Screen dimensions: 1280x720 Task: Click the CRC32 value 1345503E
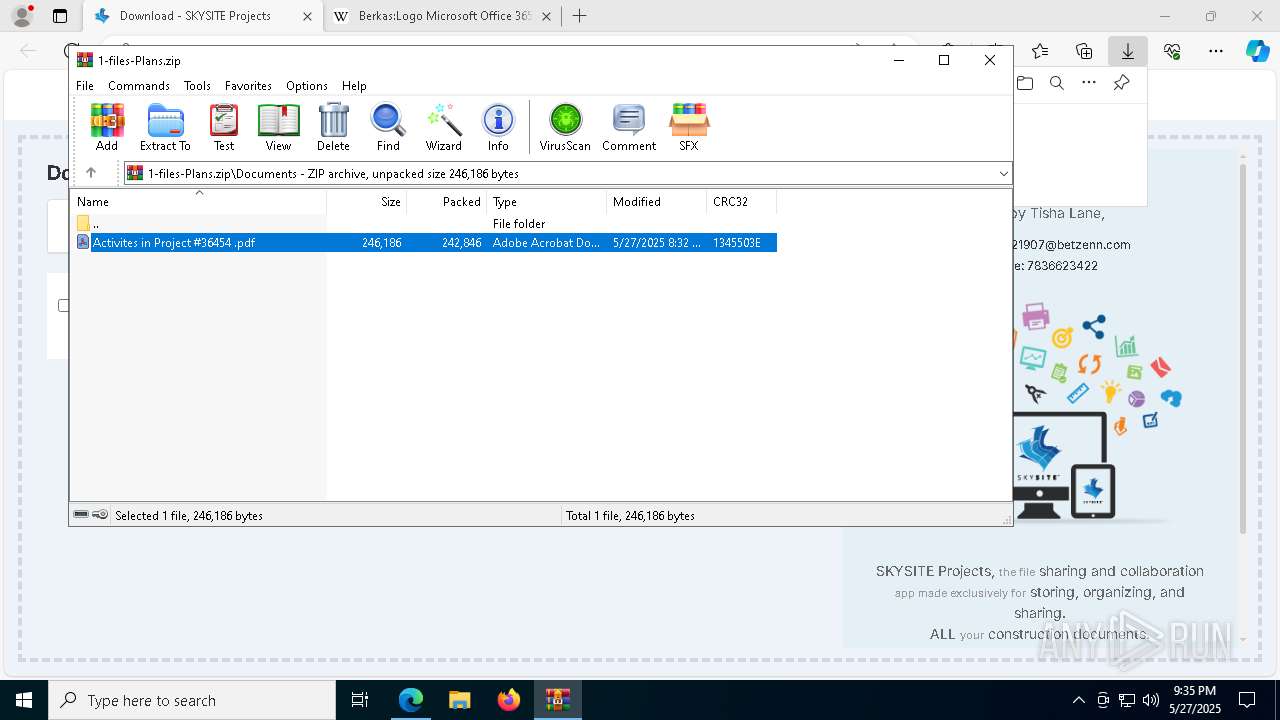[x=737, y=243]
